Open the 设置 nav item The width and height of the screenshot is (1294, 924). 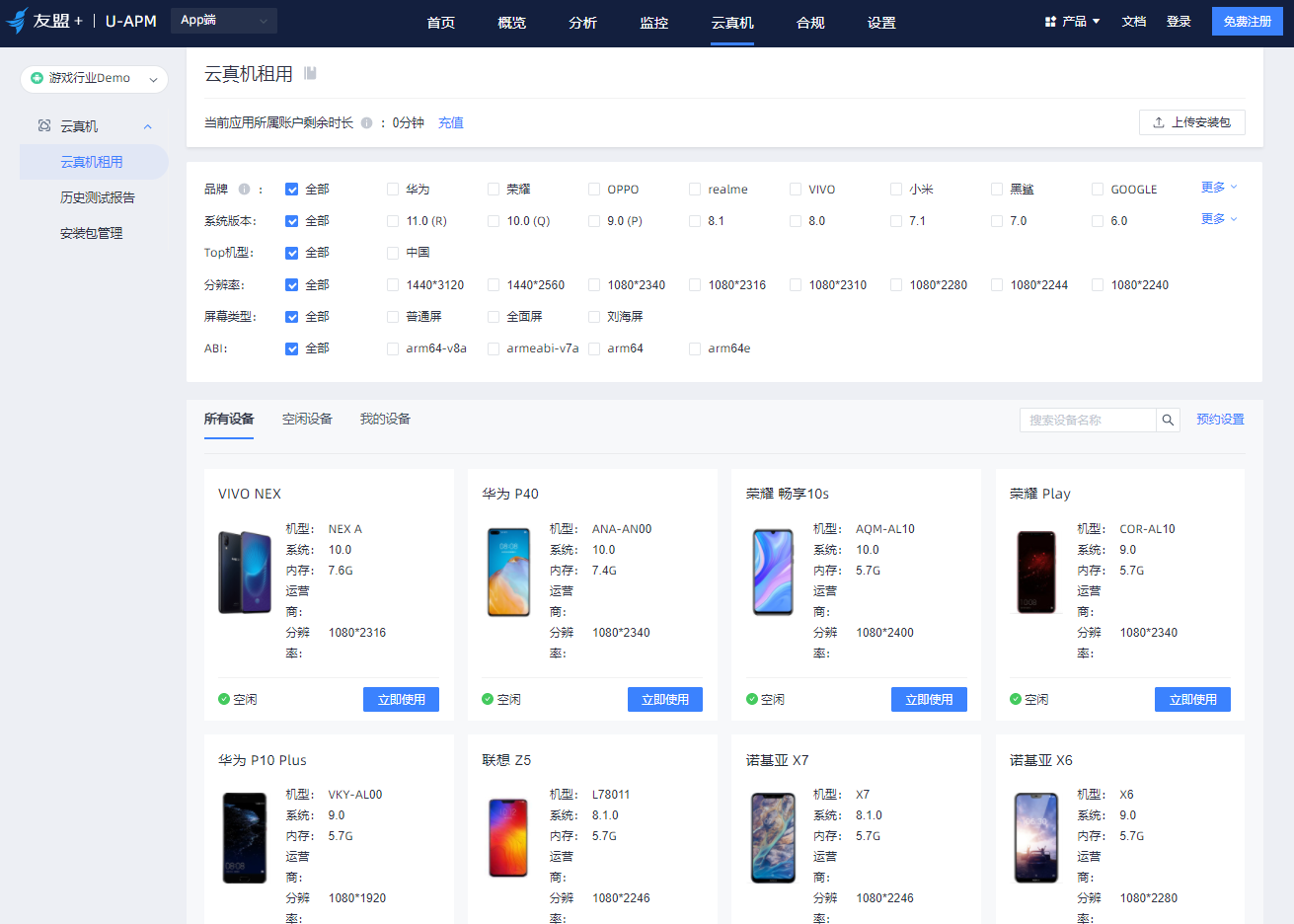click(881, 23)
